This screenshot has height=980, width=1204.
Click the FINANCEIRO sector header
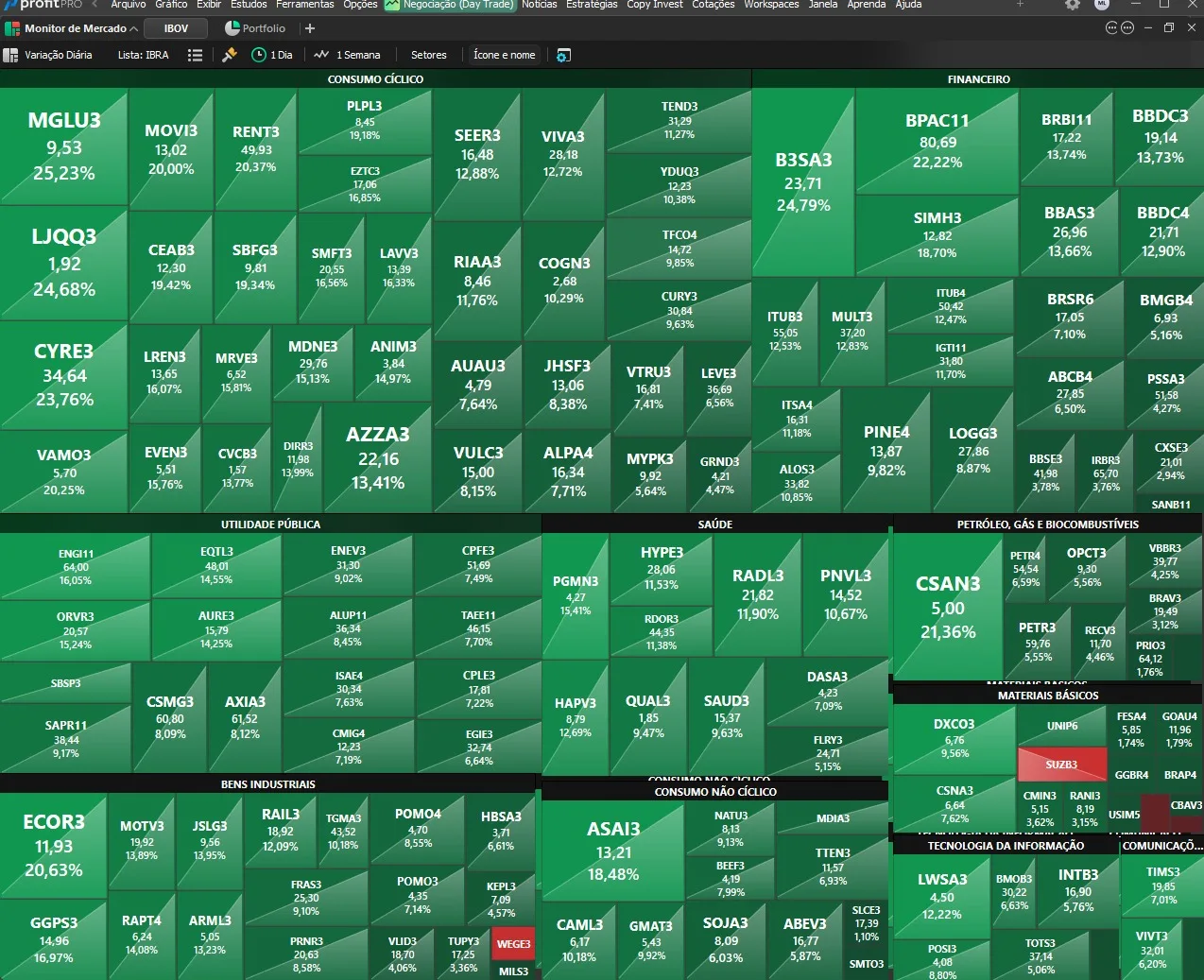[x=978, y=79]
